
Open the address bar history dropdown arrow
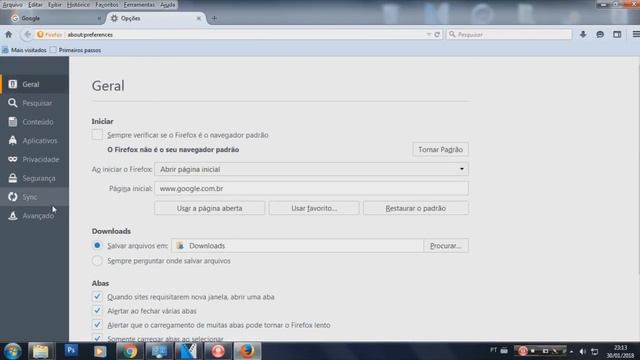[x=429, y=35]
